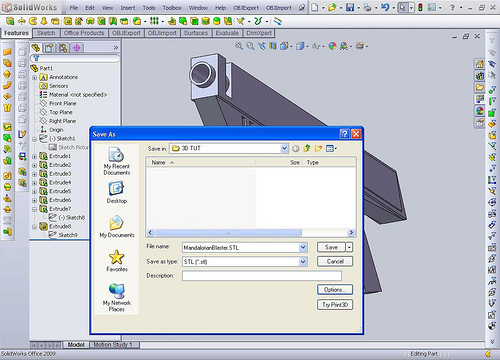This screenshot has height=360, width=500.
Task: Click the Options... button
Action: (x=335, y=290)
